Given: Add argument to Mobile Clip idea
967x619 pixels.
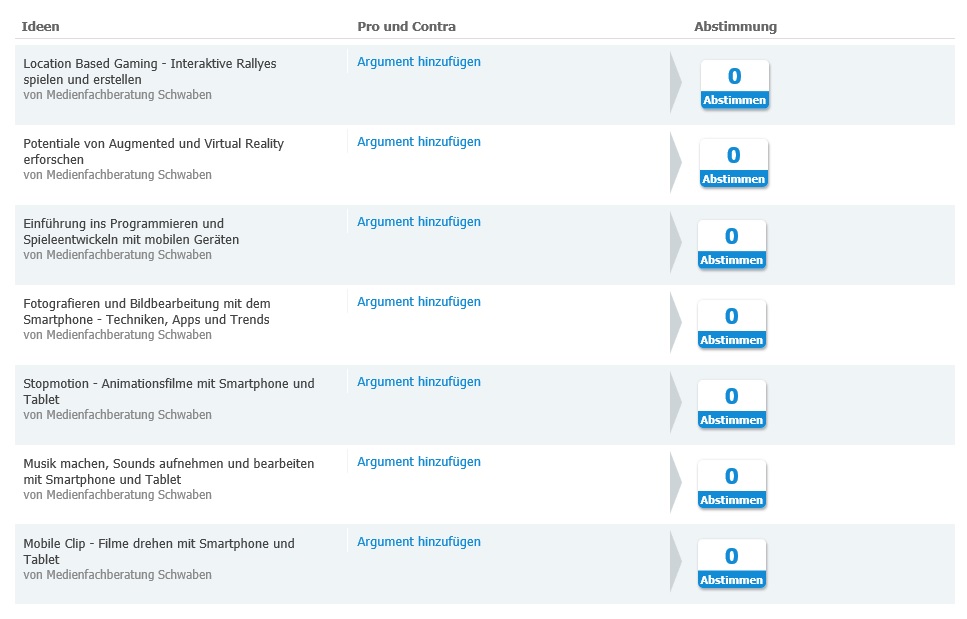Looking at the screenshot, I should [x=419, y=542].
